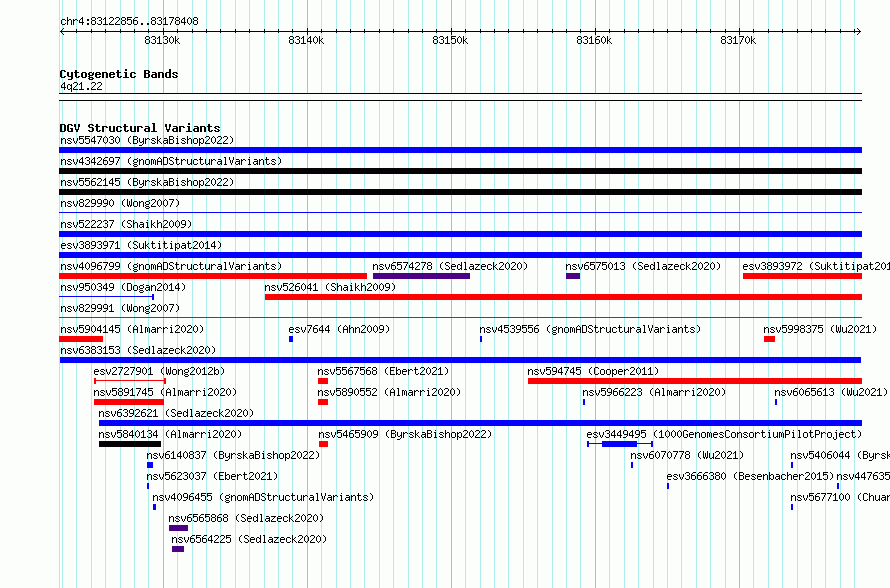
Task: Click the blue marker under nsv6140837
Action: point(150,465)
